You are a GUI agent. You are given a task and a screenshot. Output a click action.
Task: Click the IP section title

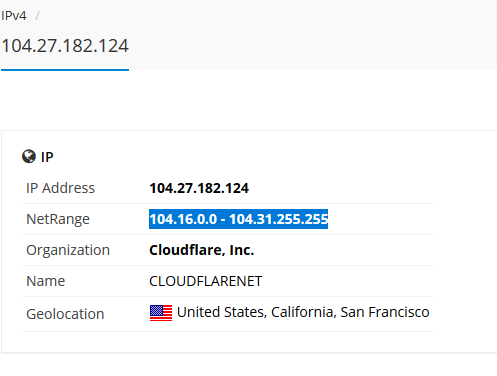47,157
